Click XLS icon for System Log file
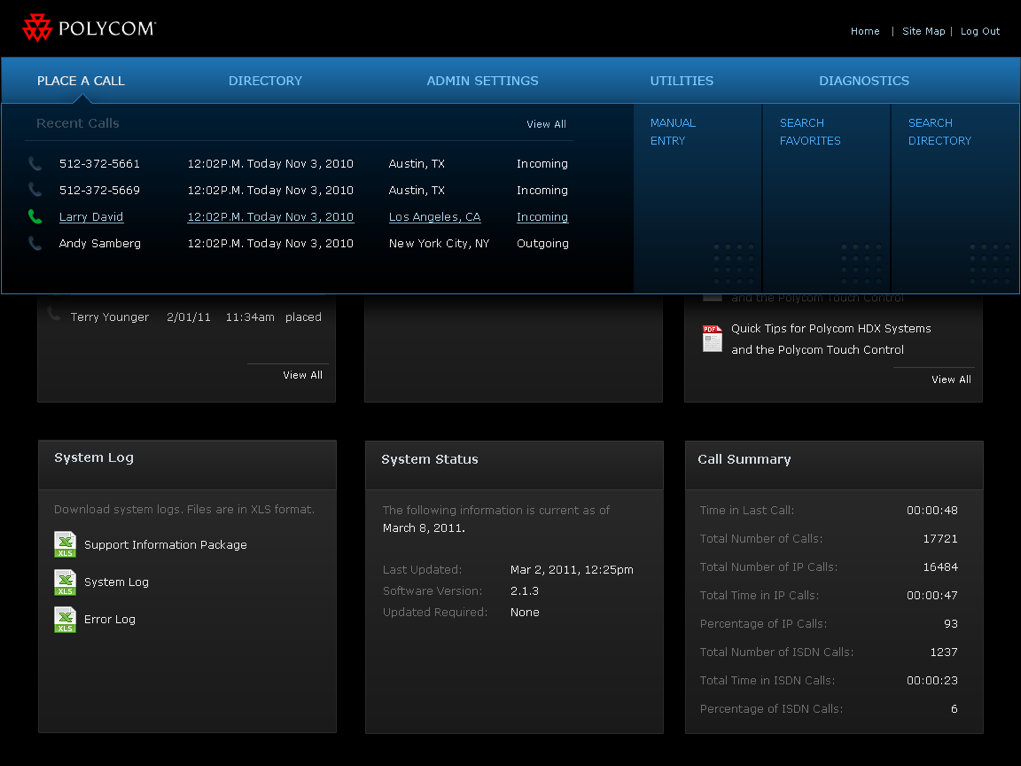The image size is (1021, 766). (x=65, y=582)
